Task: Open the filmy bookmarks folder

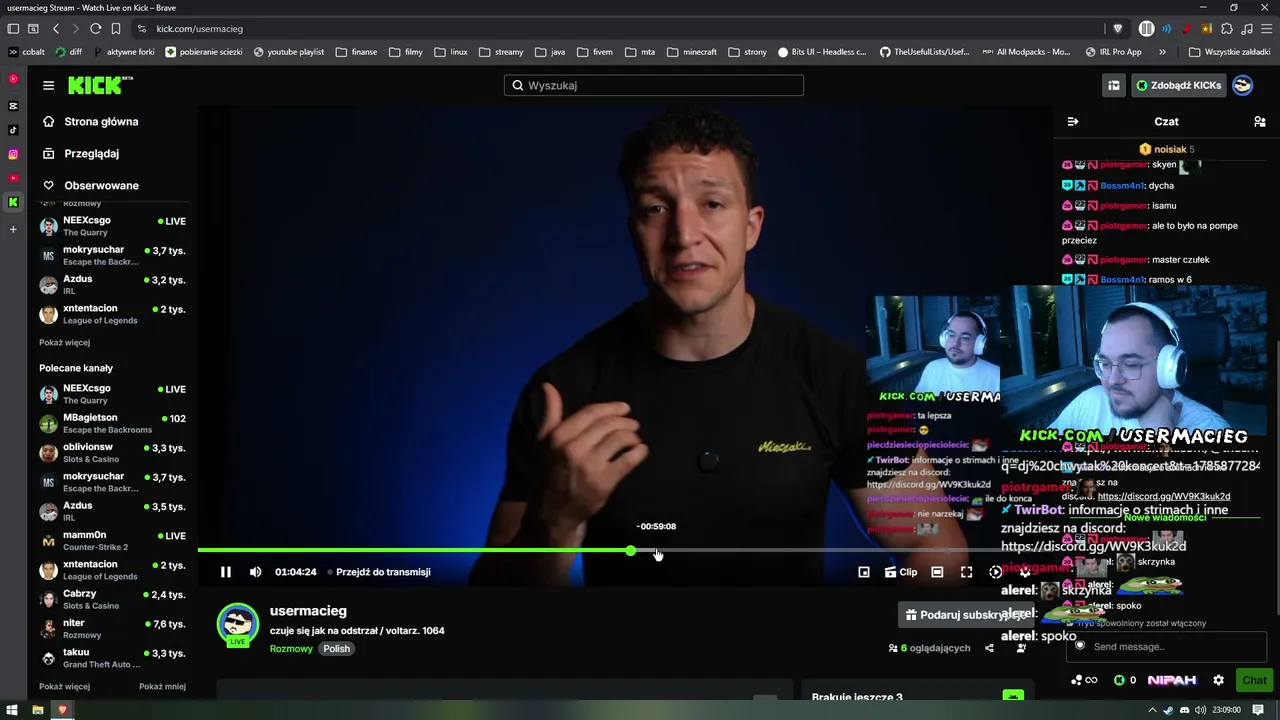Action: (x=405, y=52)
